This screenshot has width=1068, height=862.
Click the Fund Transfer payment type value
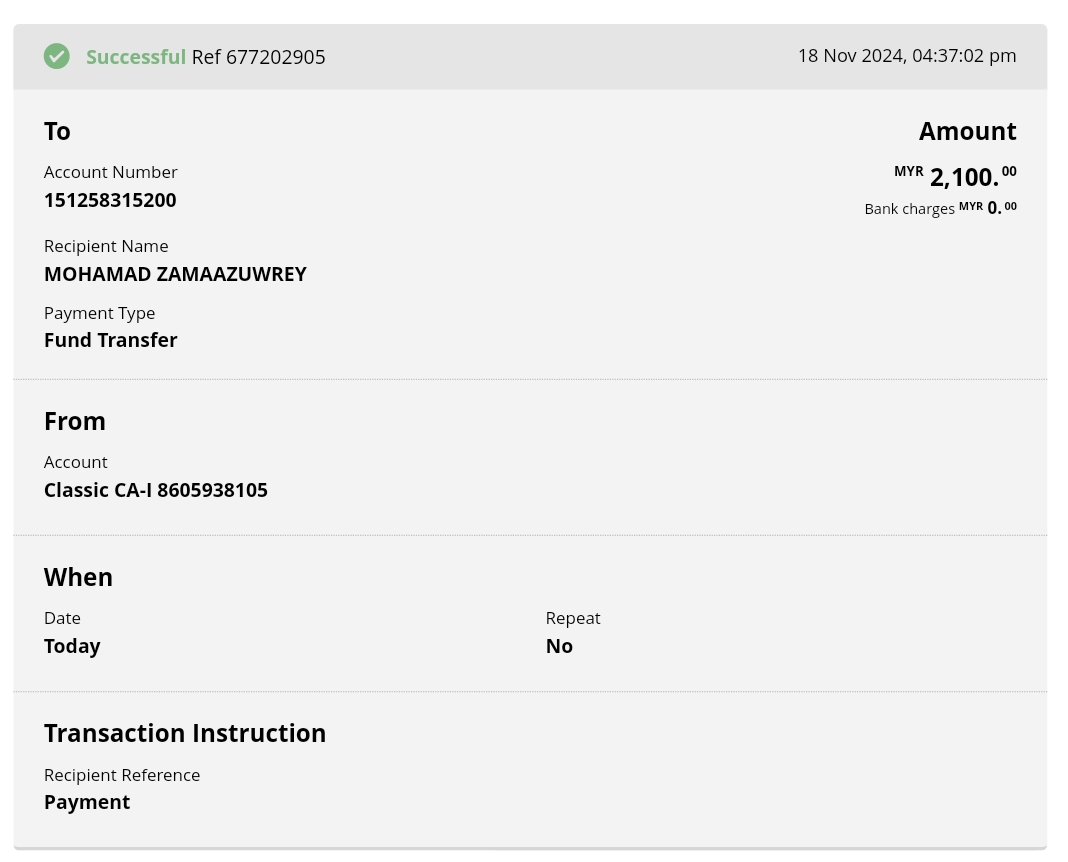point(110,340)
